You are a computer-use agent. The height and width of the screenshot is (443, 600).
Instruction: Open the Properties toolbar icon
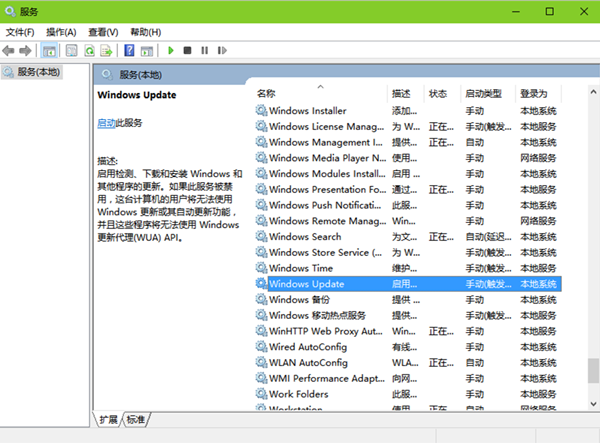72,50
